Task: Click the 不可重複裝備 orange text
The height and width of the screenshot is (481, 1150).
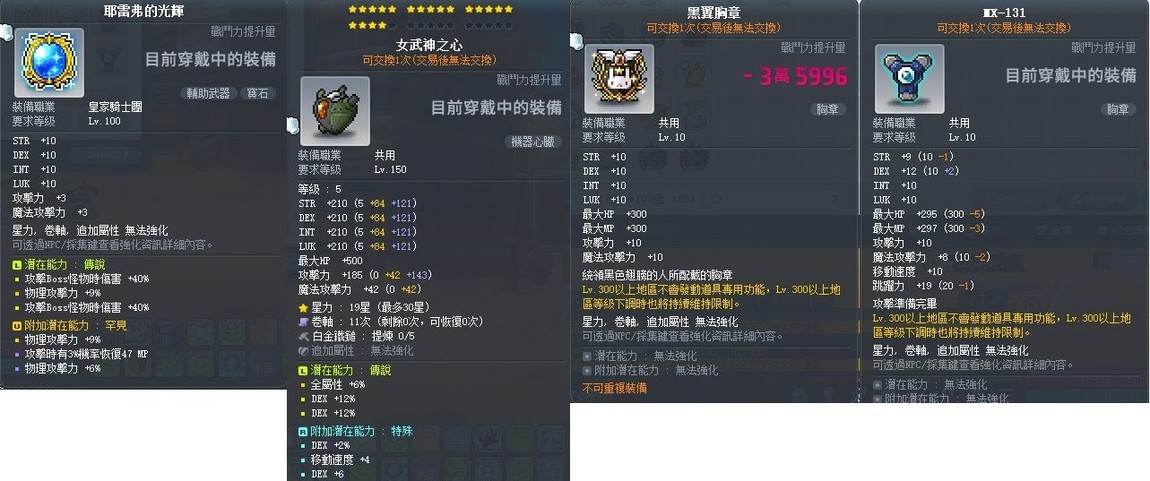Action: (615, 387)
